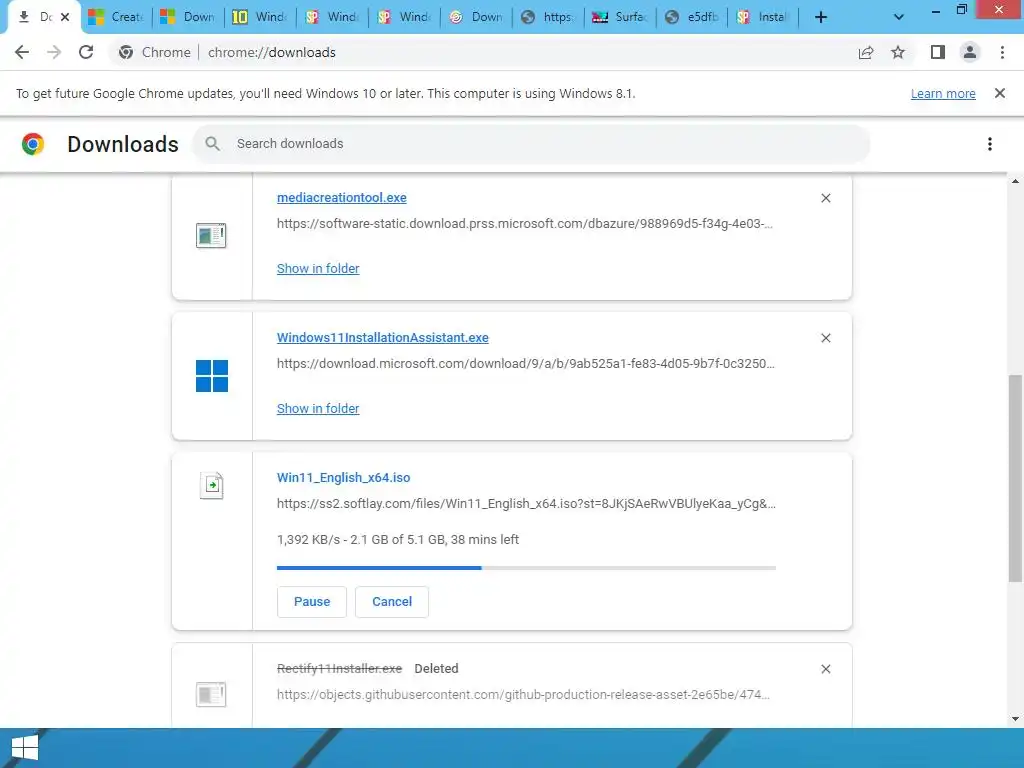Click the Windows11InstallationAssistant Windows logo icon
Image resolution: width=1024 pixels, height=768 pixels.
click(212, 376)
